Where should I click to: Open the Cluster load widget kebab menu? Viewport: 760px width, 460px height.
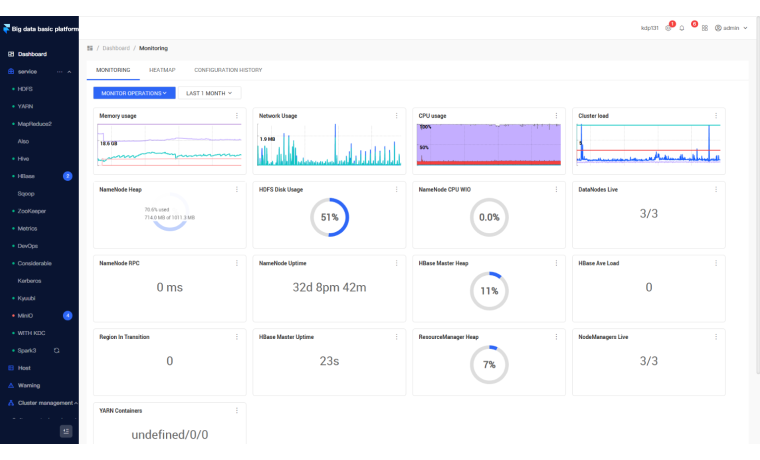716,115
